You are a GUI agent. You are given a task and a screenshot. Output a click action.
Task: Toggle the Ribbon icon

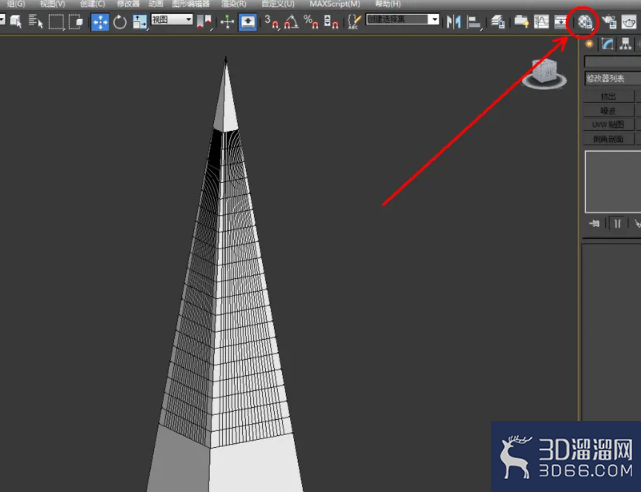tap(521, 22)
